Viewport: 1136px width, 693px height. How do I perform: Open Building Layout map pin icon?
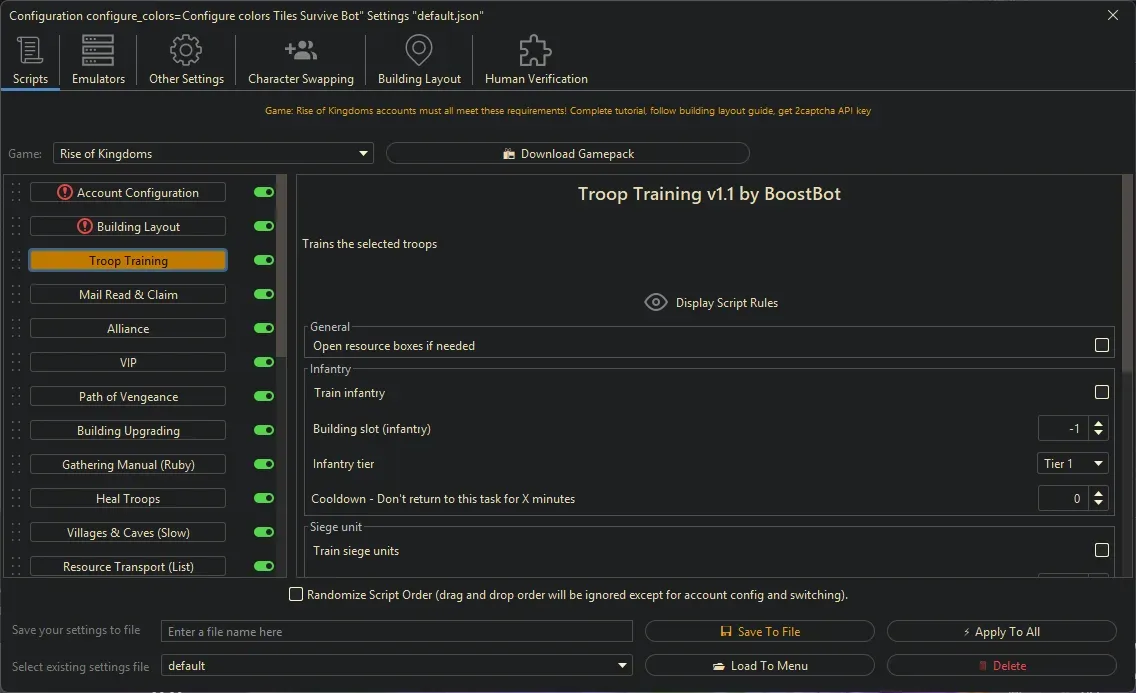pyautogui.click(x=419, y=50)
